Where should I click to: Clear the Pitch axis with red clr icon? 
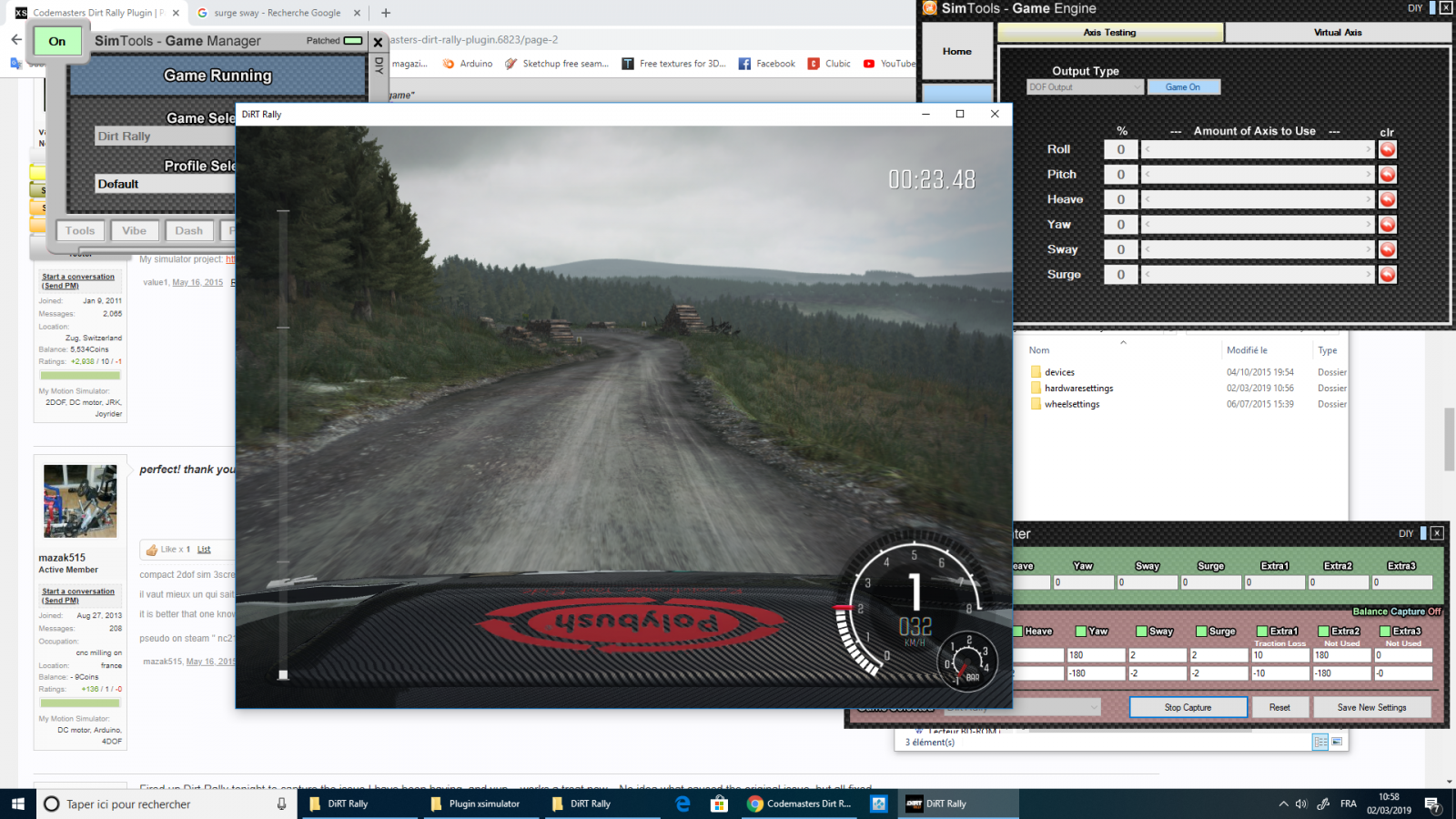tap(1387, 174)
